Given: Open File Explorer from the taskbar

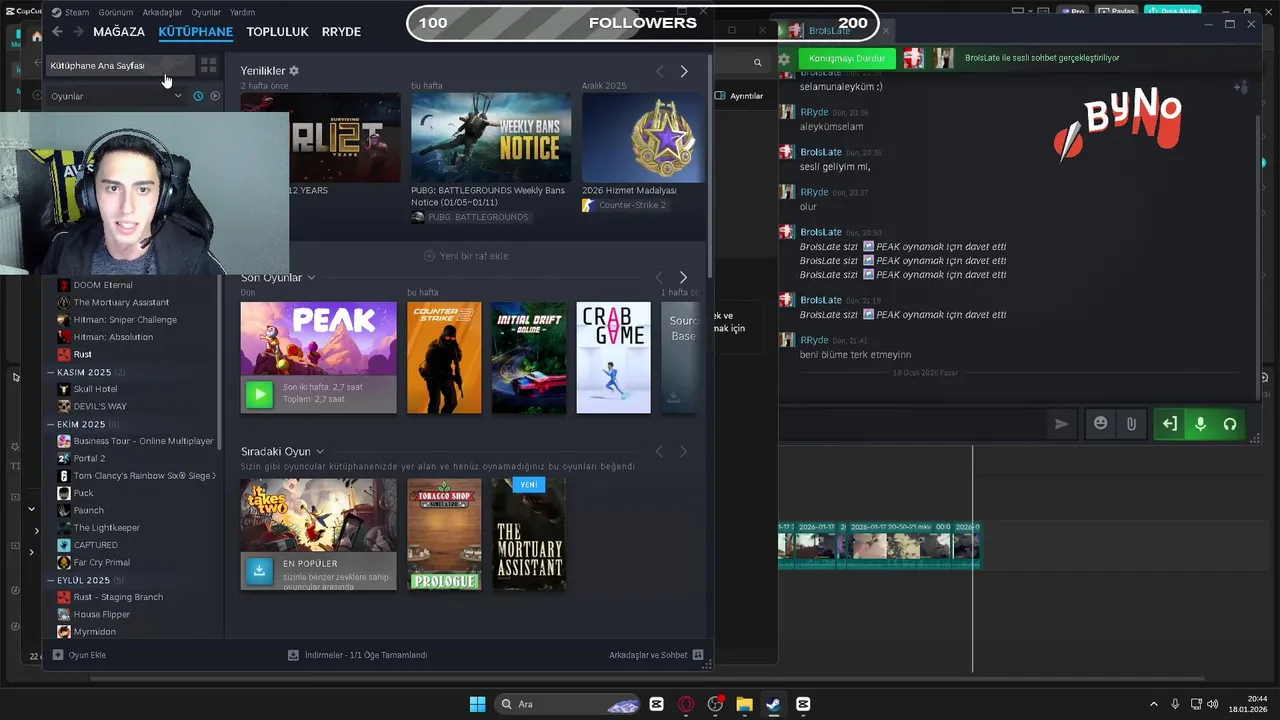Looking at the screenshot, I should coord(744,704).
